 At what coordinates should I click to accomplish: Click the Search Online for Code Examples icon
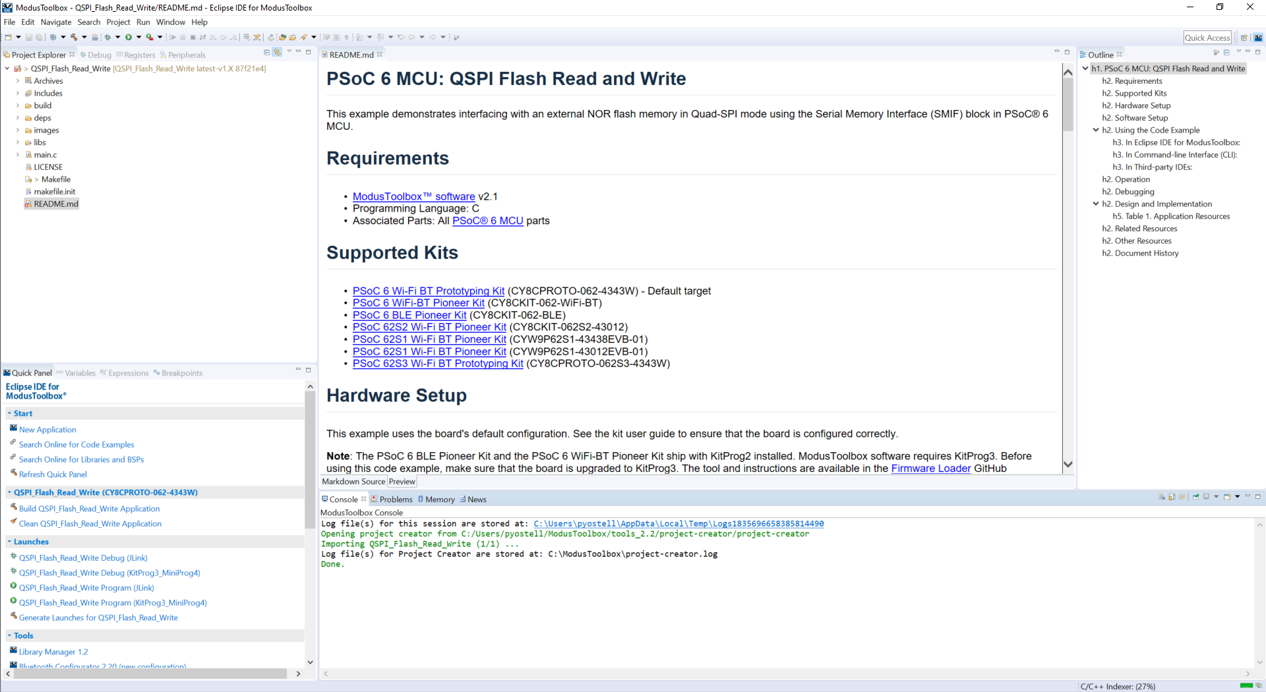[13, 444]
